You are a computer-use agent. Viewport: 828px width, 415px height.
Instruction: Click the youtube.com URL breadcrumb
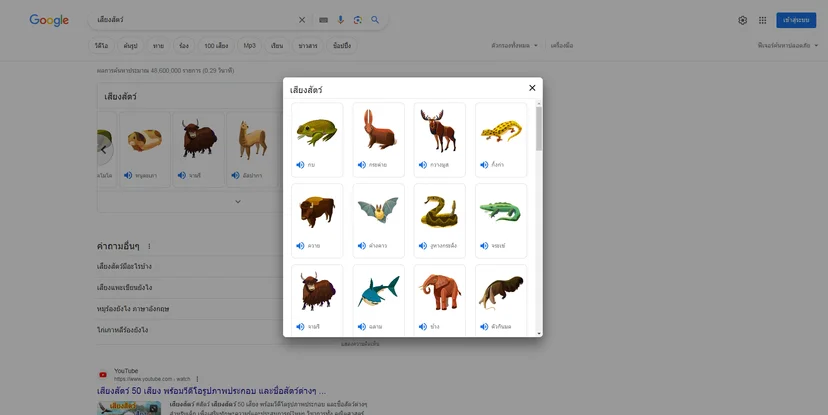152,379
